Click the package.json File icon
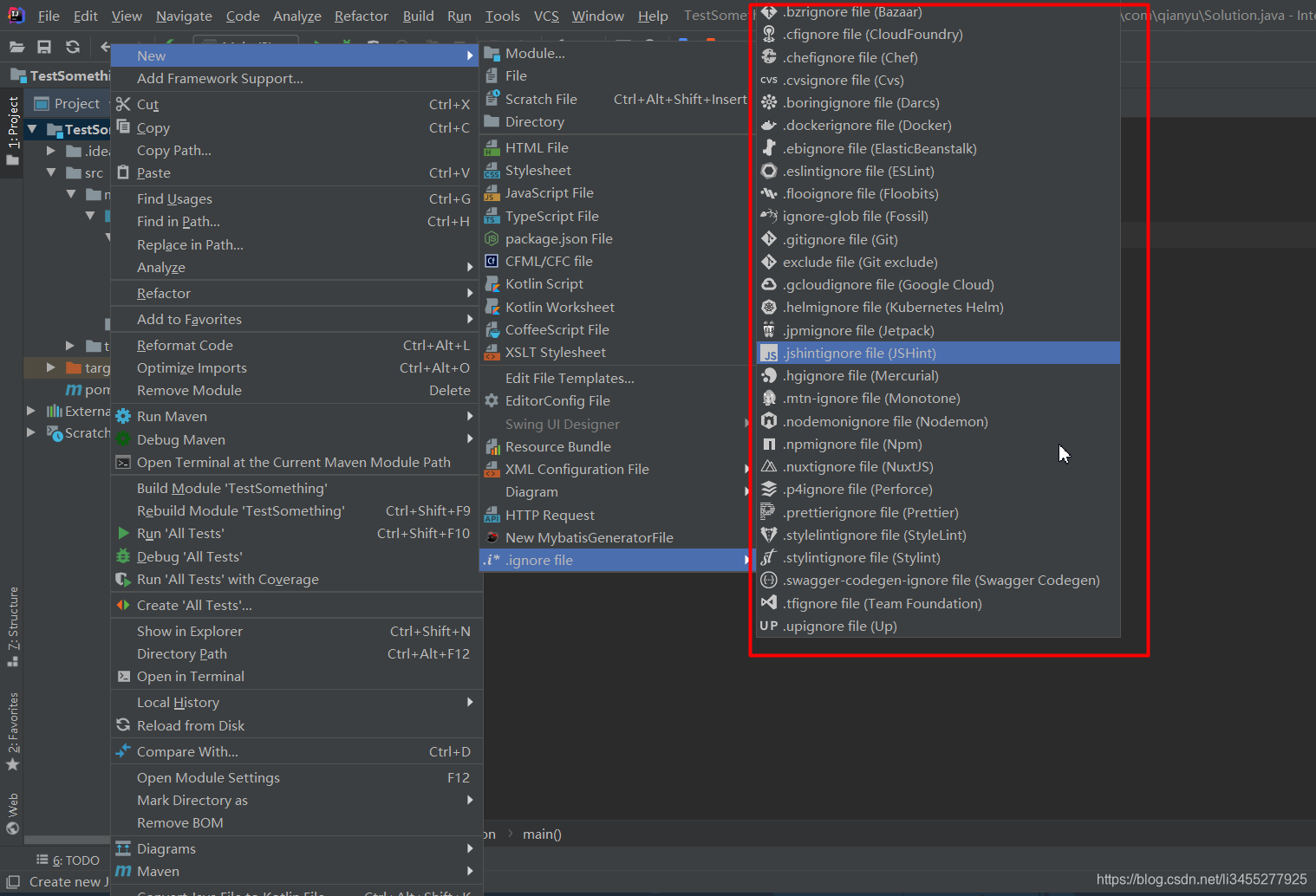 pos(492,238)
